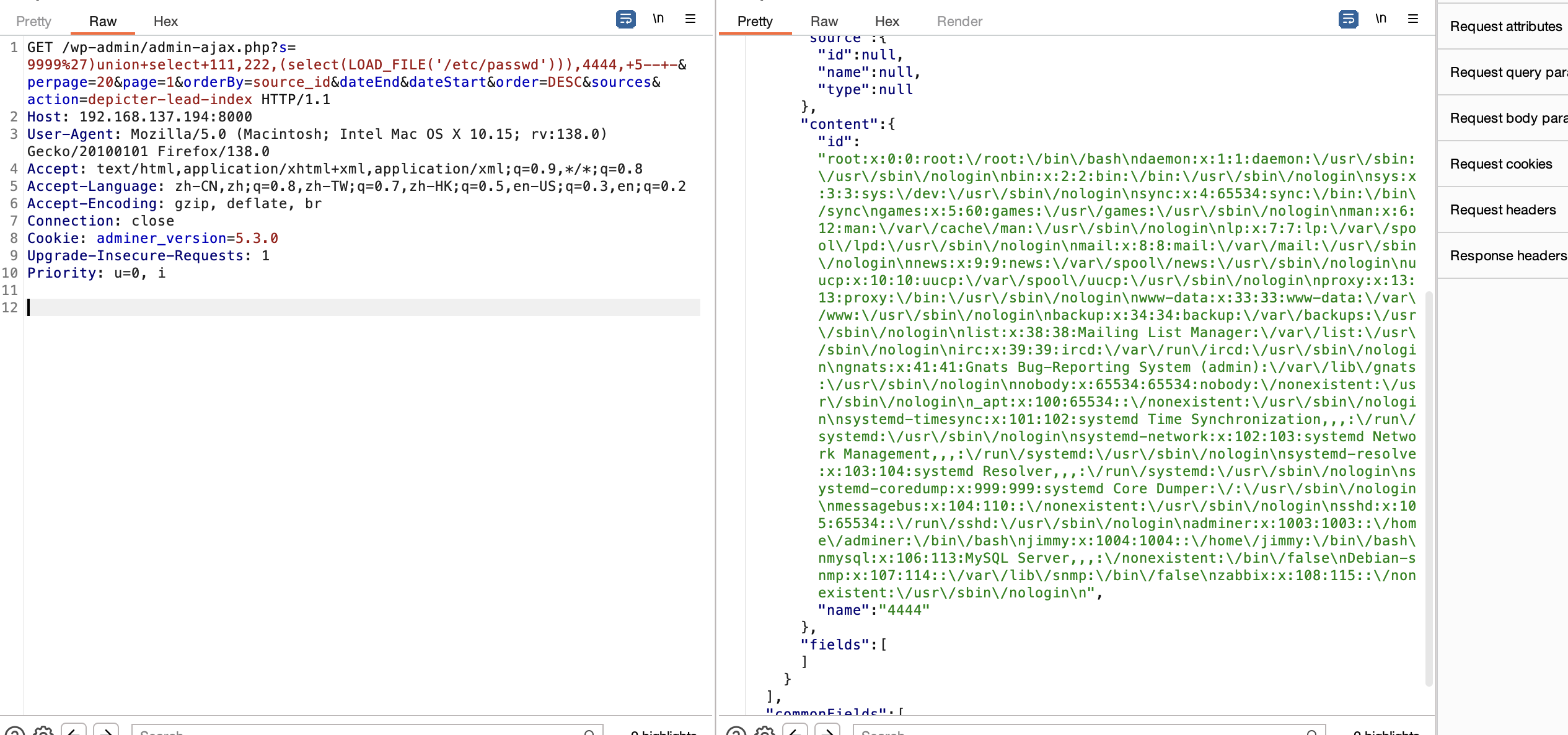Viewport: 1568px width, 735px height.
Task: Open response panel hamburger menu
Action: tap(1413, 19)
